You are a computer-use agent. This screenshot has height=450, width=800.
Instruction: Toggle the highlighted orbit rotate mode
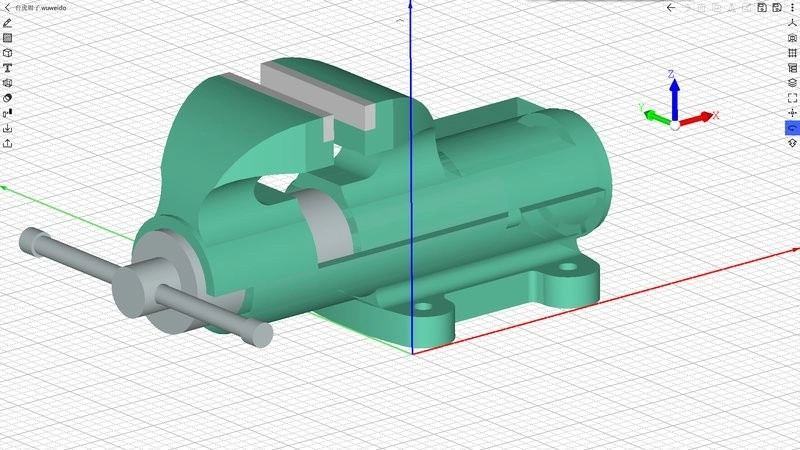tap(792, 128)
